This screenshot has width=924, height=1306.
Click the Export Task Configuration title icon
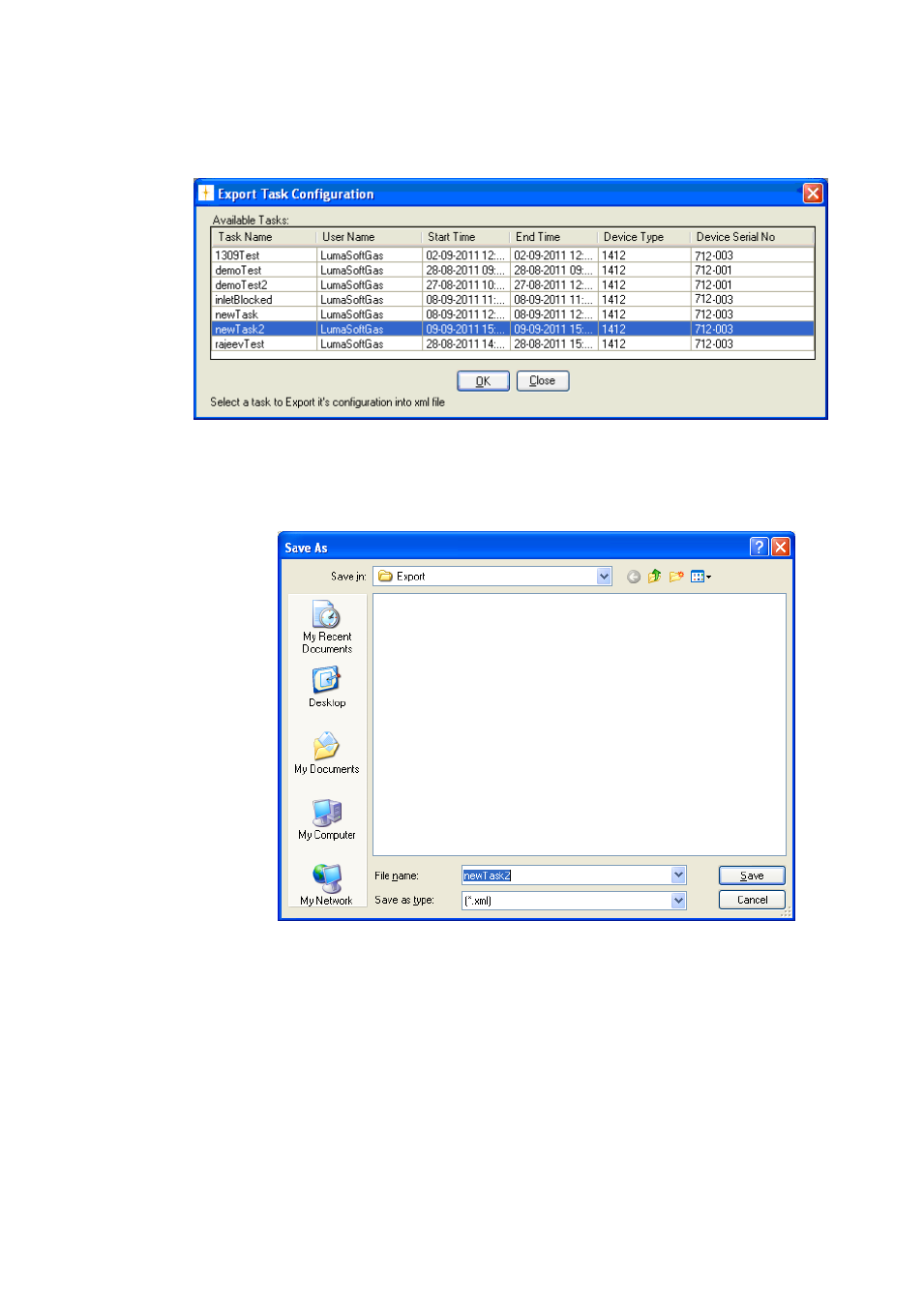(206, 193)
